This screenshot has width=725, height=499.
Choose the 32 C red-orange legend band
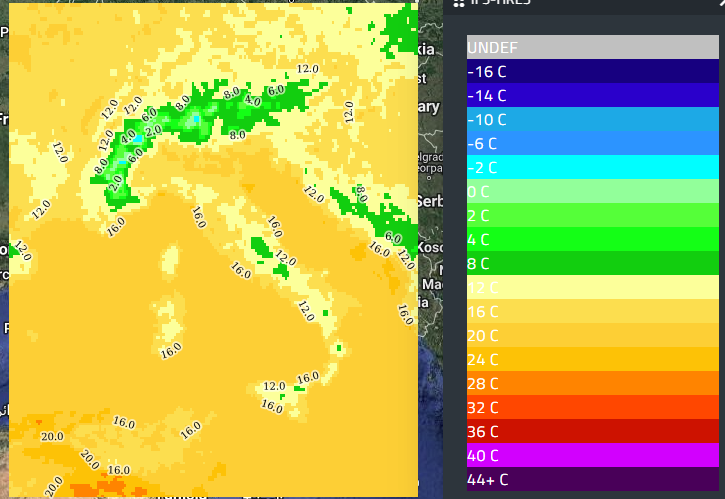(592, 407)
